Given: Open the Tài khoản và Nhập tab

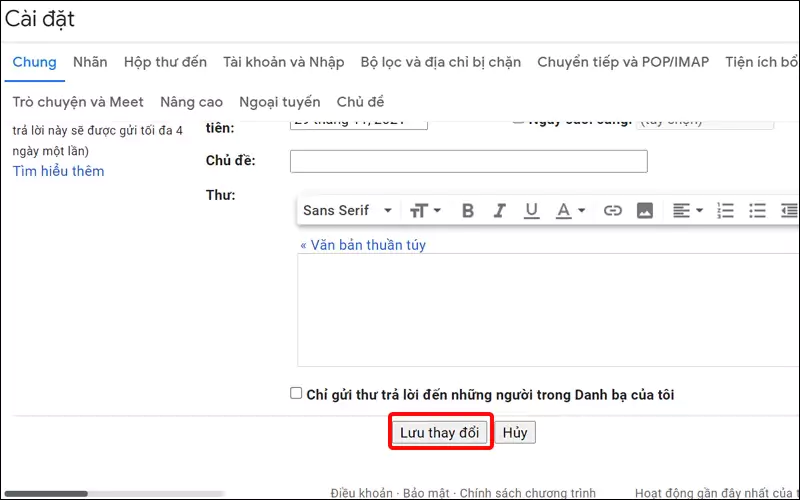Looking at the screenshot, I should [283, 62].
